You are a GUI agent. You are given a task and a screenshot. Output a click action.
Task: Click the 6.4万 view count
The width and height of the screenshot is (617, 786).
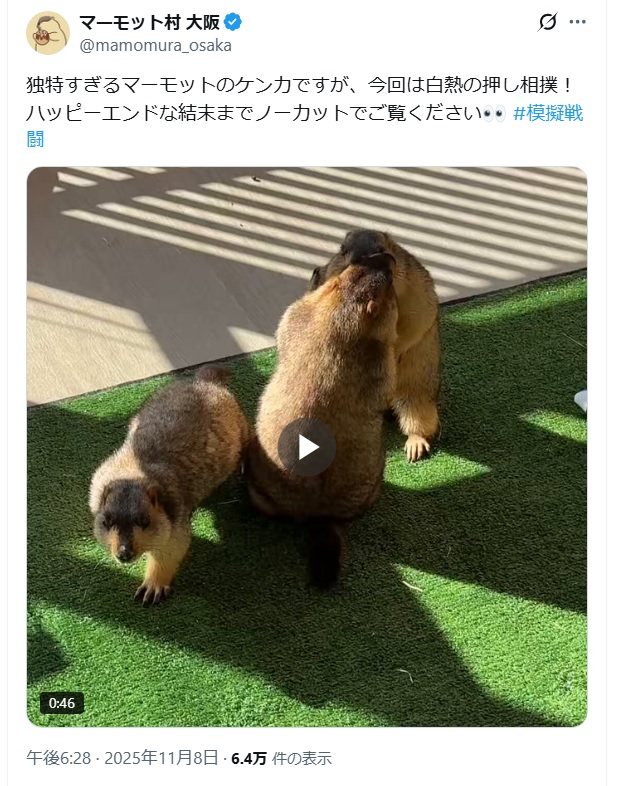click(249, 758)
